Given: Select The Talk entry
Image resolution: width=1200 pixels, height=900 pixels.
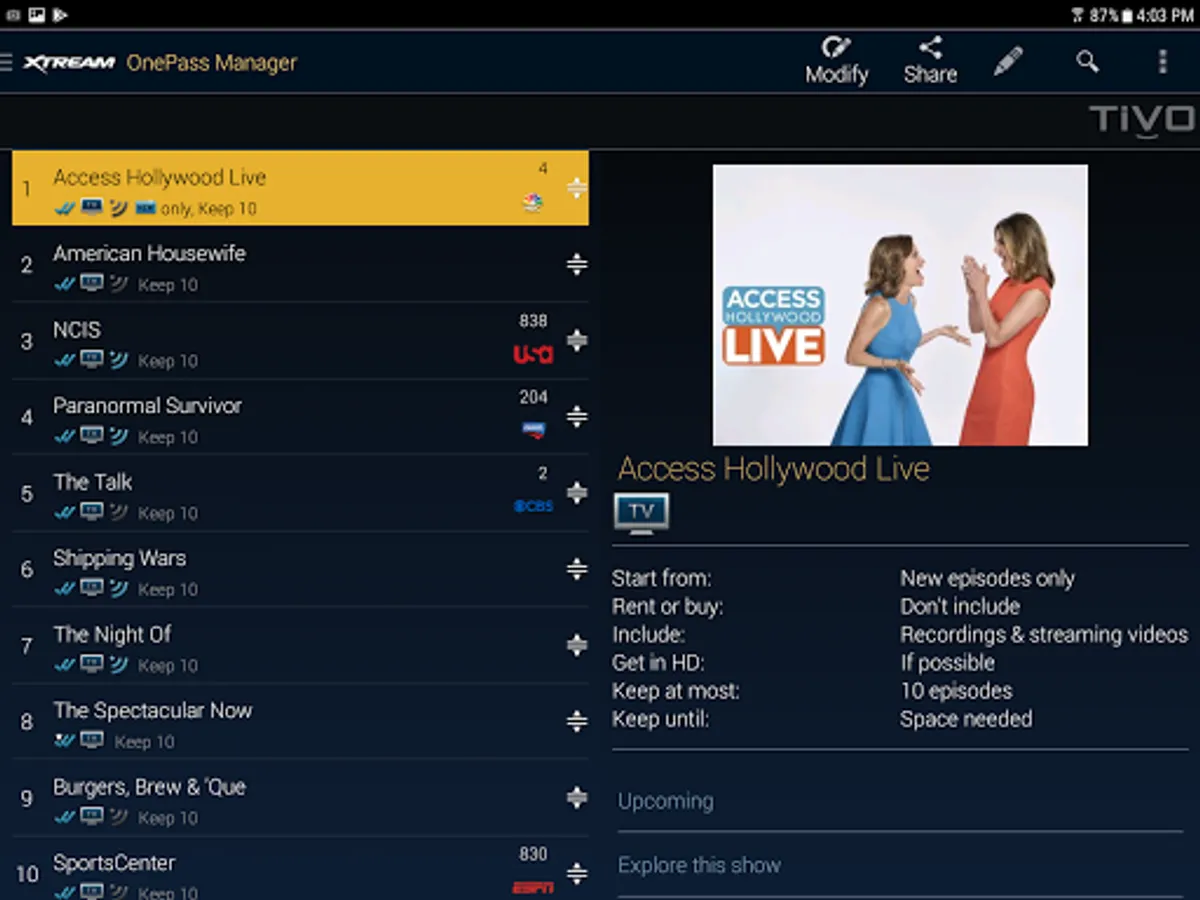Looking at the screenshot, I should pos(300,493).
